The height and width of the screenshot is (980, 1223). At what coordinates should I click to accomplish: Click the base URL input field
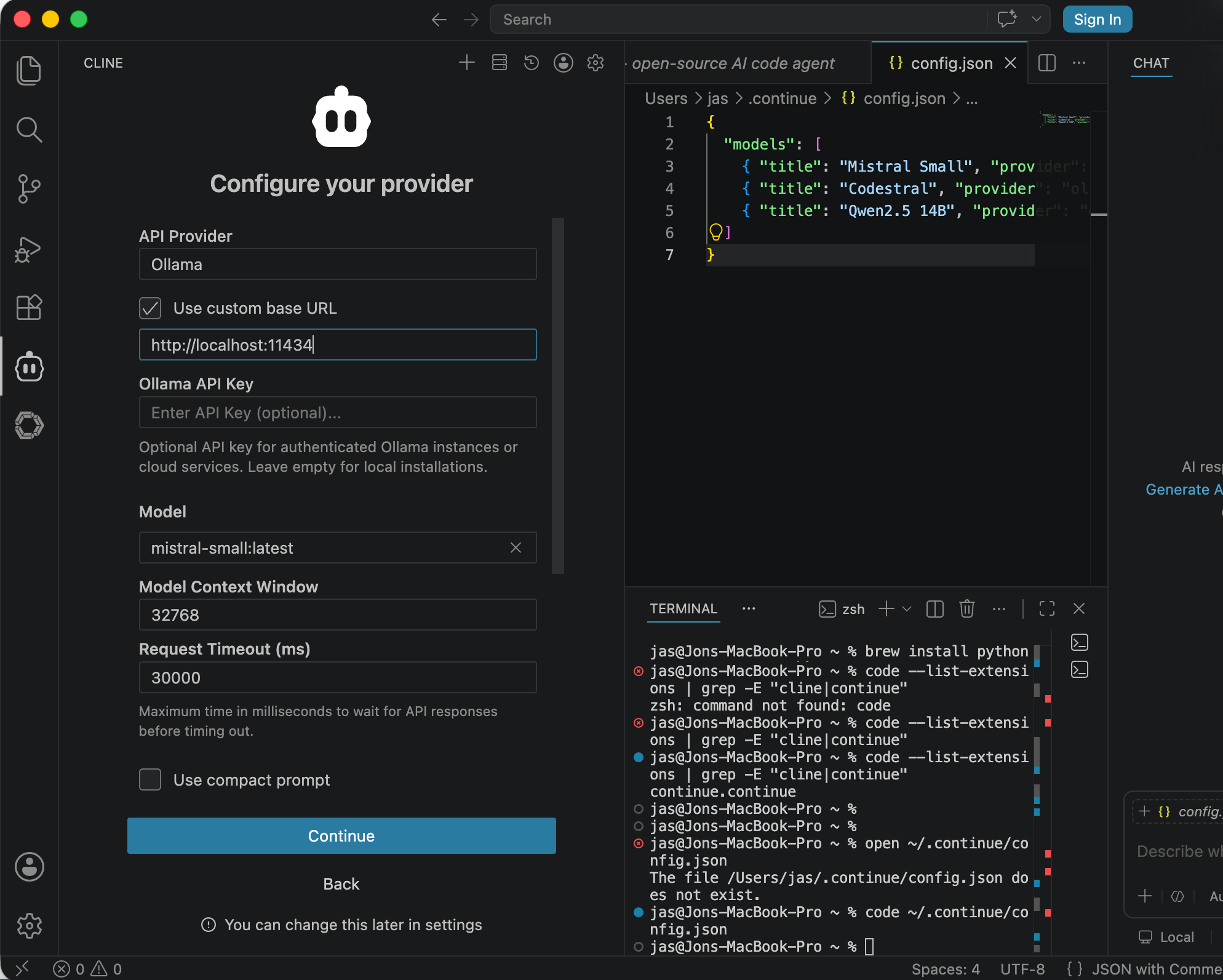(338, 345)
